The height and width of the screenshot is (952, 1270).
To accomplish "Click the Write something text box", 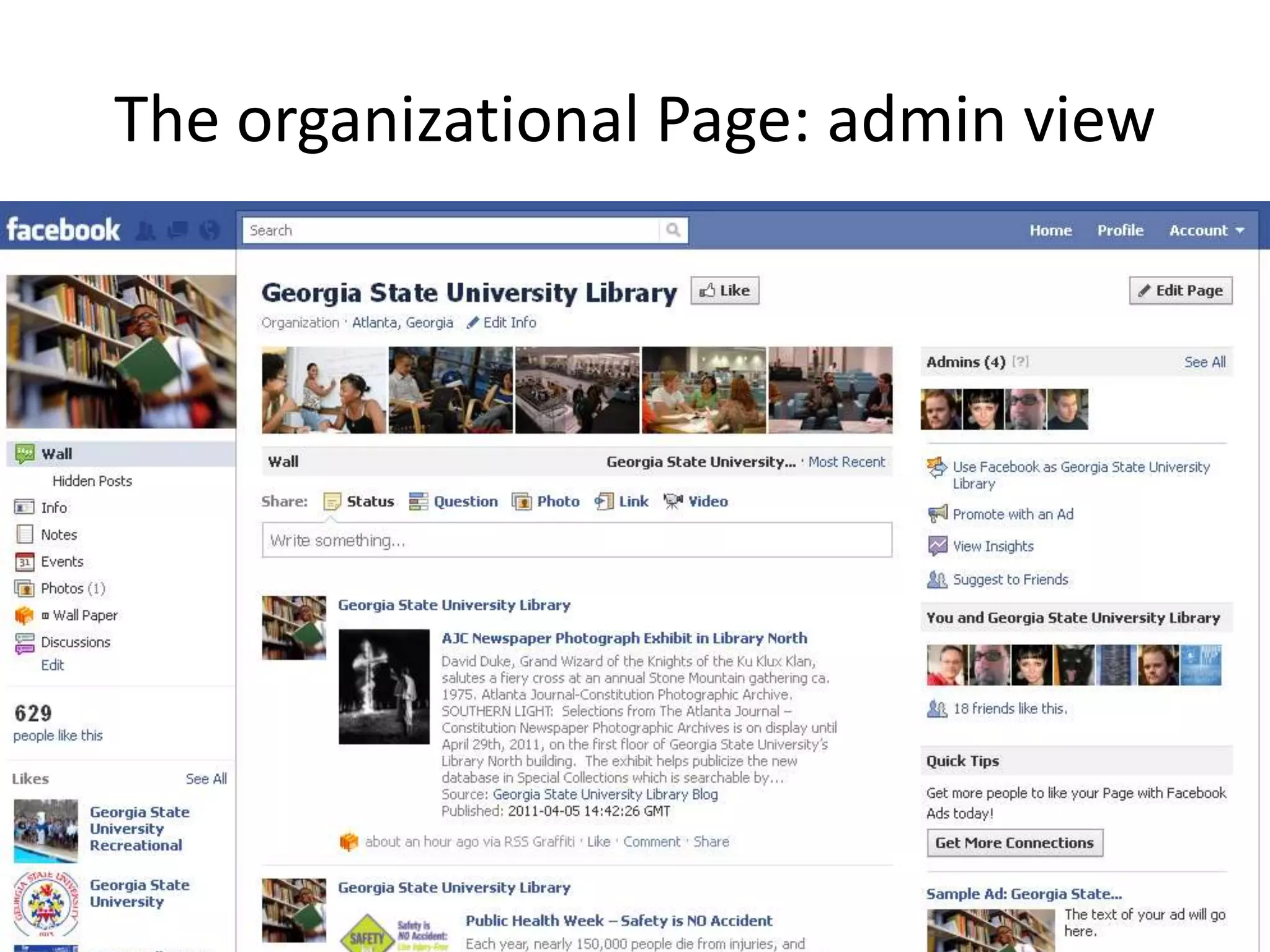I will 577,540.
